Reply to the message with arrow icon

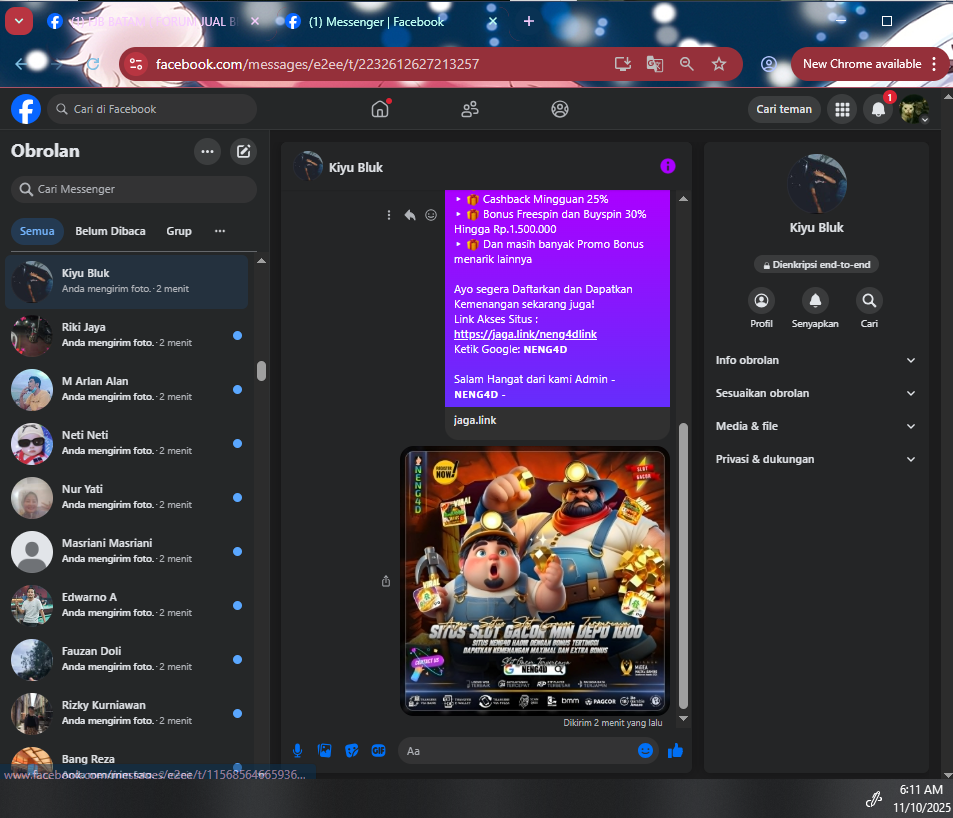point(410,215)
